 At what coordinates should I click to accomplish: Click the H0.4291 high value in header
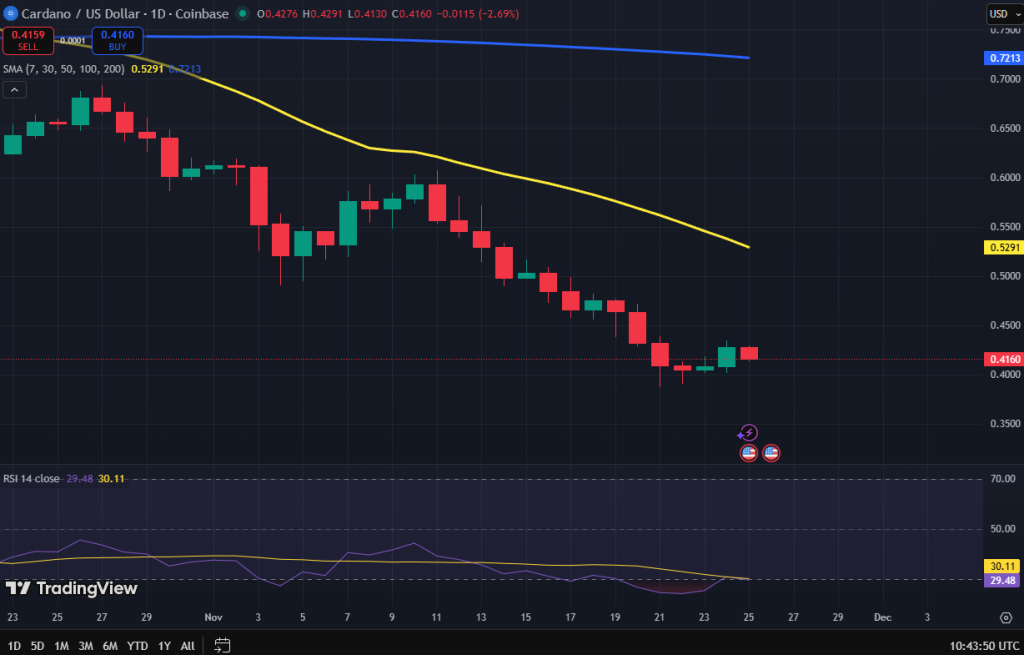[x=322, y=14]
